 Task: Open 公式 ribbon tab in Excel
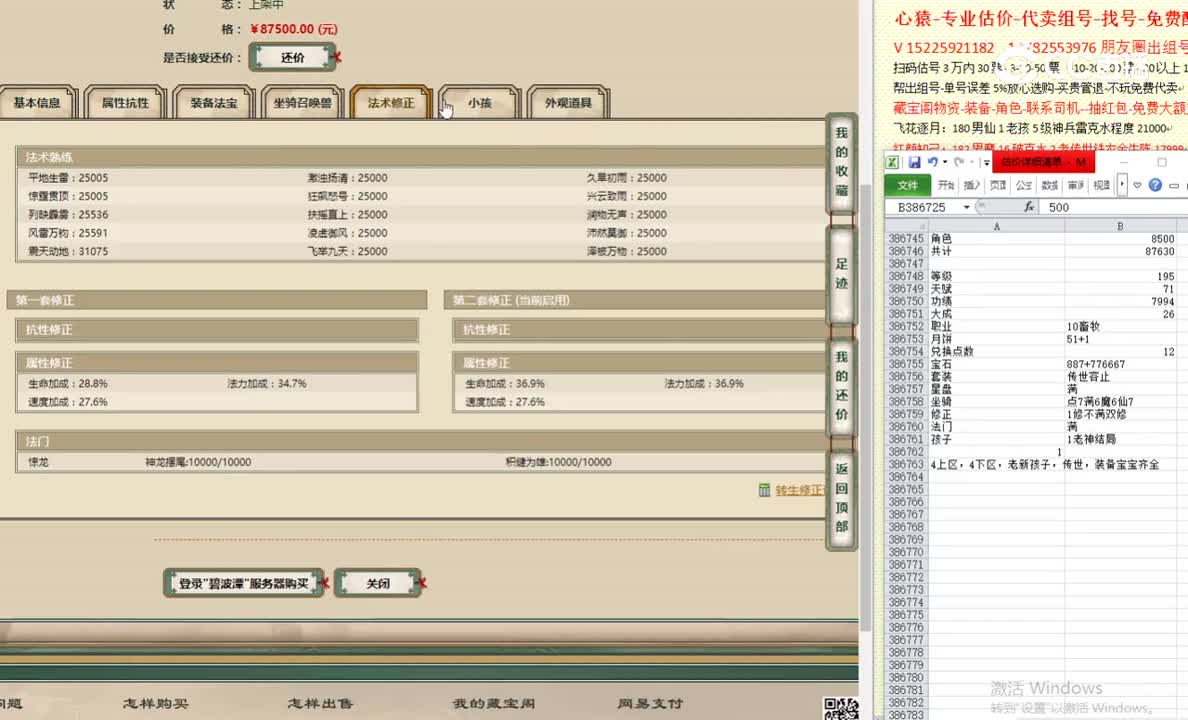pos(1024,185)
